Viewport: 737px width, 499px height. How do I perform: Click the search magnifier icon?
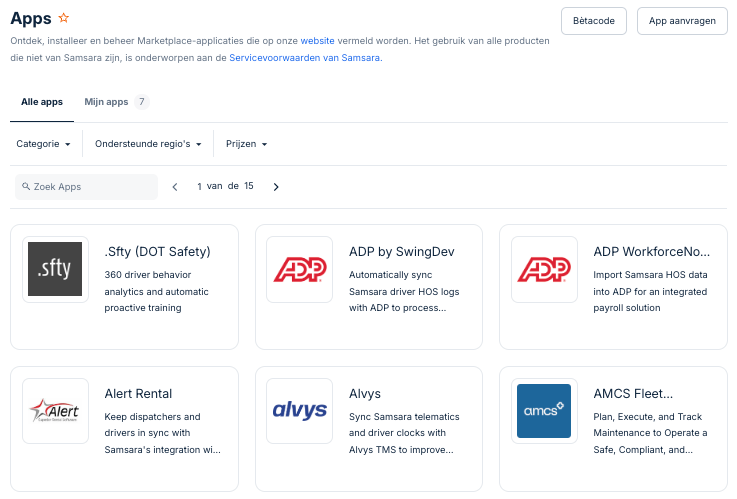(x=26, y=187)
